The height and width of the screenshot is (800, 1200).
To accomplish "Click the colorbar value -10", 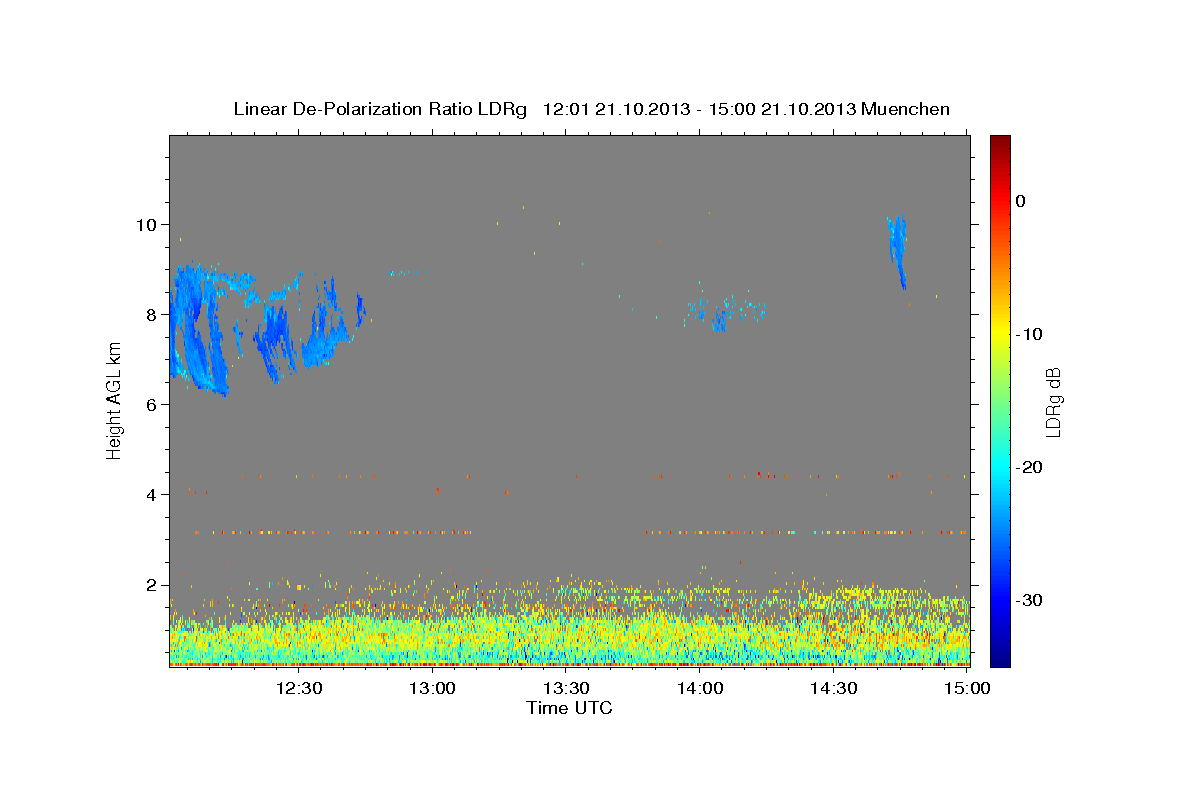I will coord(1030,334).
